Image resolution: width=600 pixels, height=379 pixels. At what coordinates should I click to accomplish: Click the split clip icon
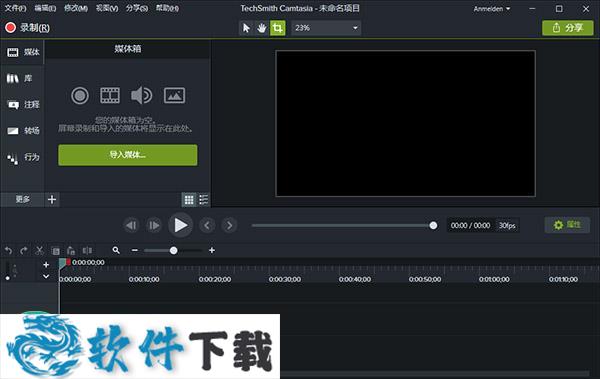(x=87, y=250)
